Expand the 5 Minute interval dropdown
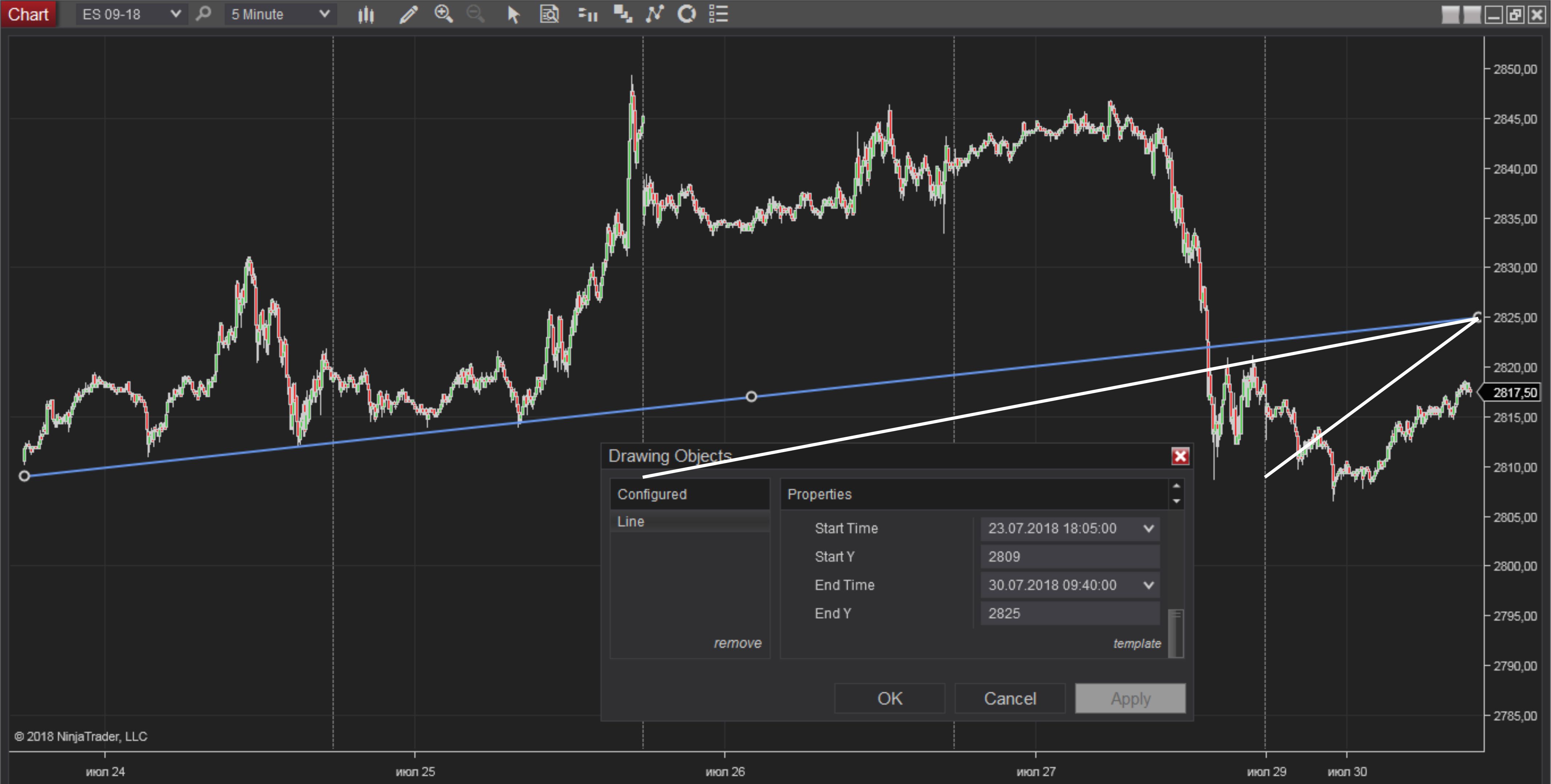This screenshot has height=784, width=1551. pos(324,14)
